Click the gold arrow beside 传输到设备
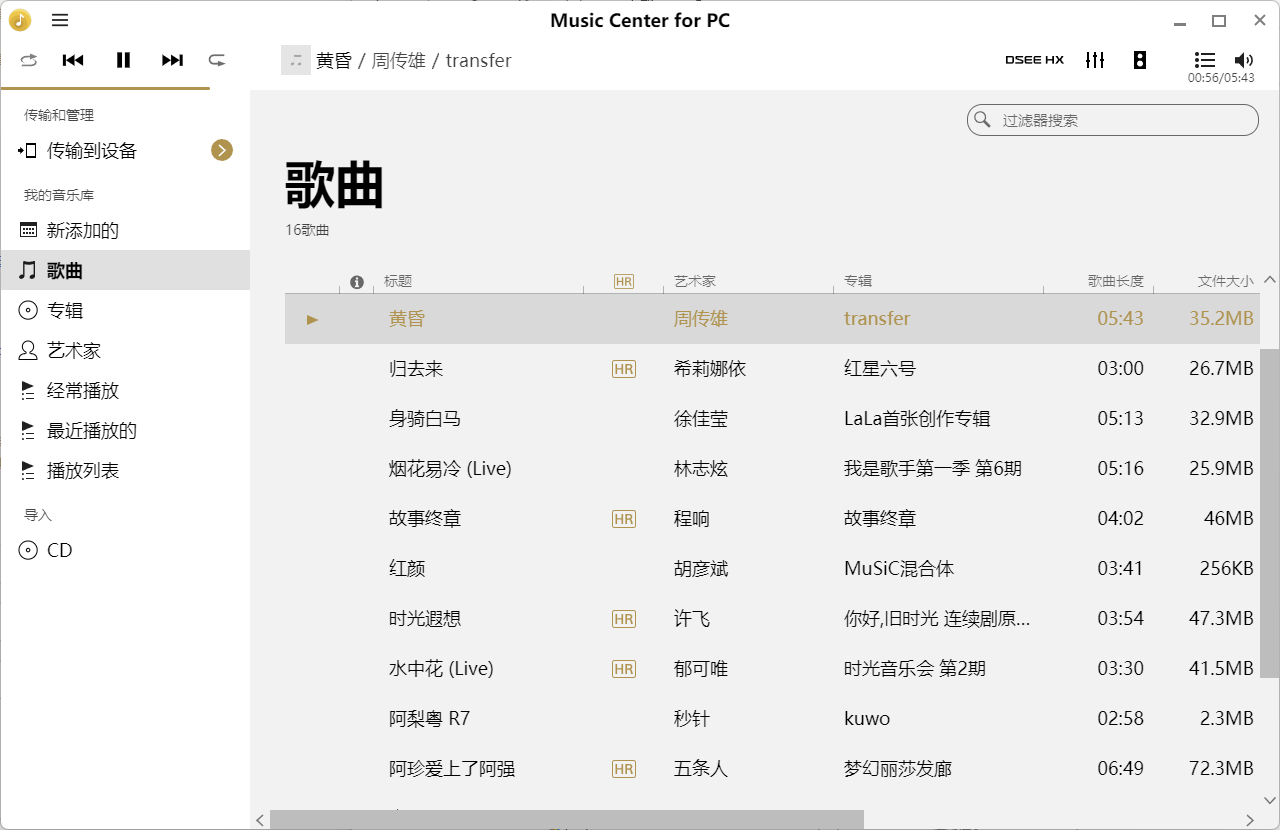 [222, 150]
